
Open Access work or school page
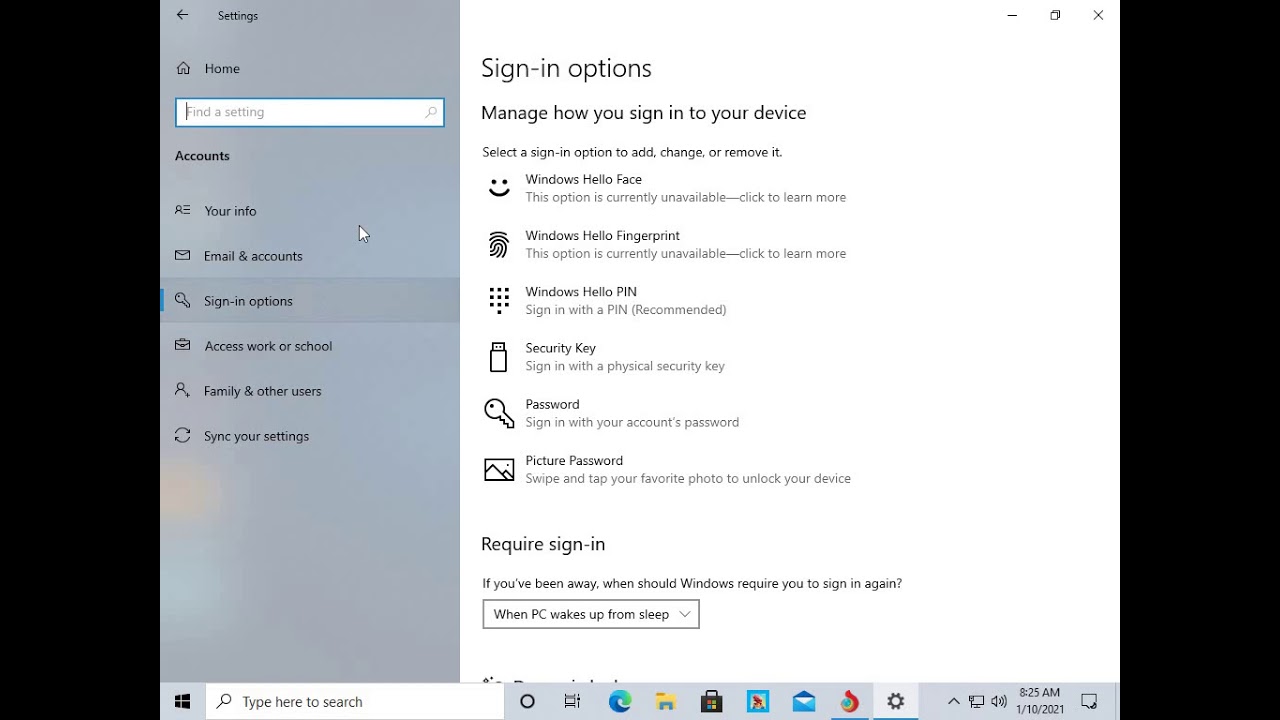310,345
